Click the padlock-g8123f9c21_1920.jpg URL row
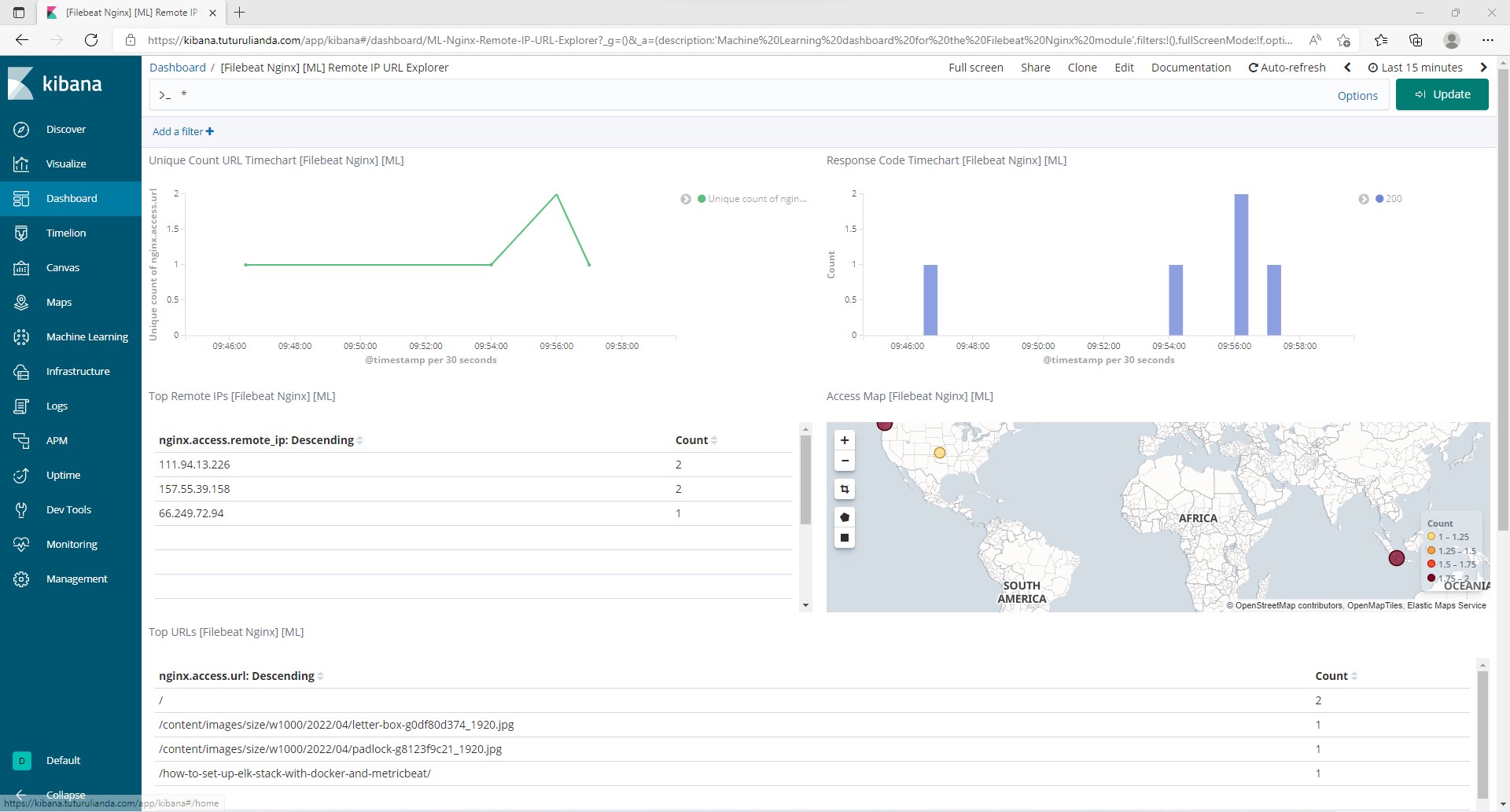 pos(812,749)
